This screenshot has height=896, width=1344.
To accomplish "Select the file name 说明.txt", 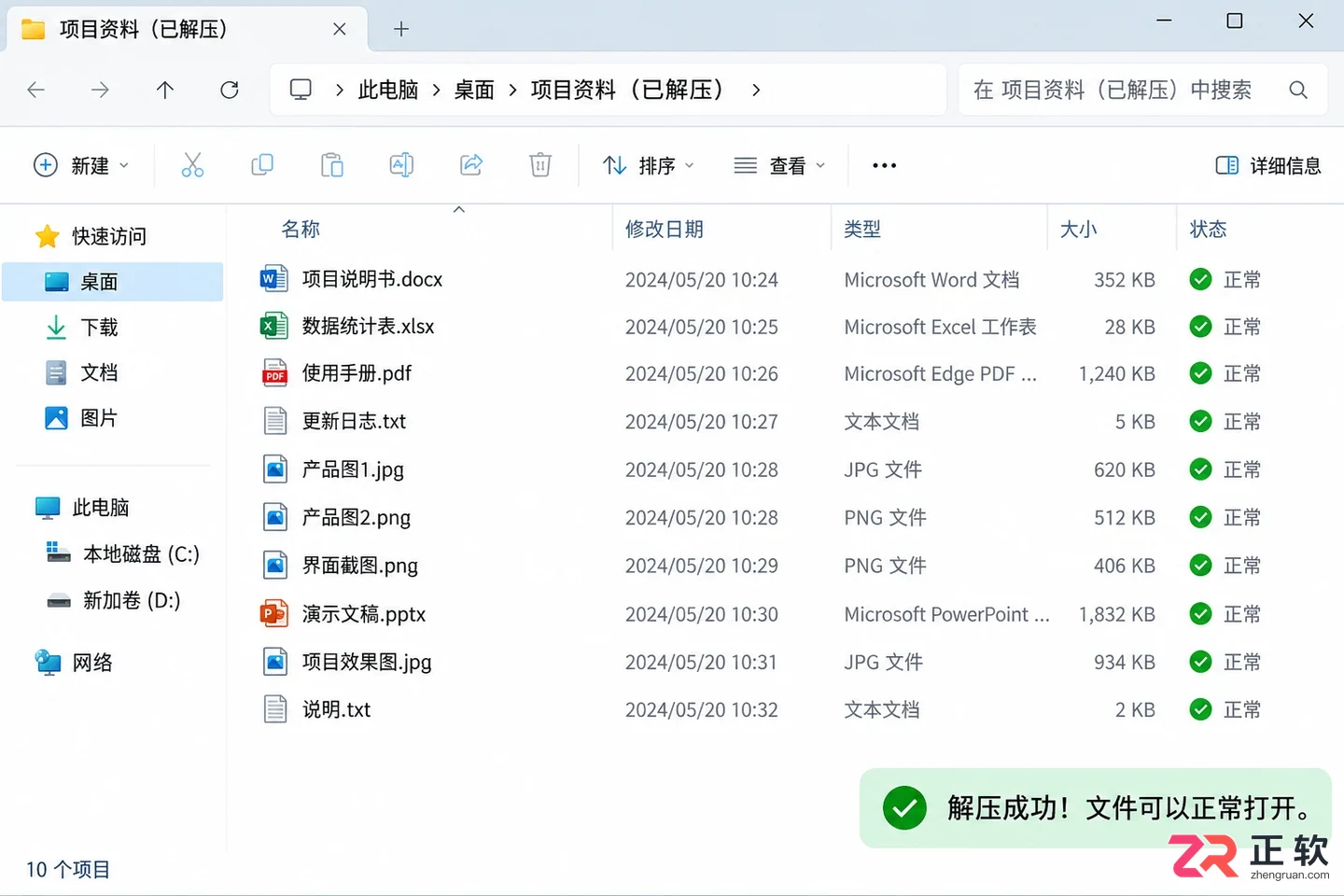I will [x=336, y=709].
